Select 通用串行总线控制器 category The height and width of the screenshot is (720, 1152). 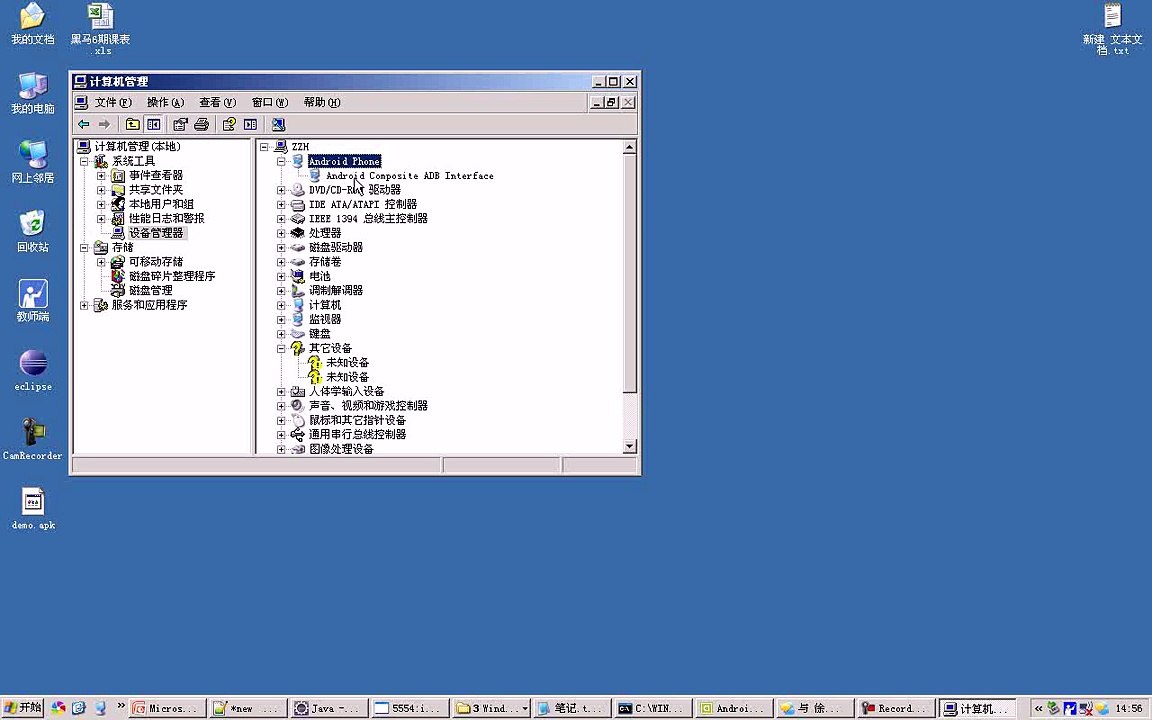357,434
